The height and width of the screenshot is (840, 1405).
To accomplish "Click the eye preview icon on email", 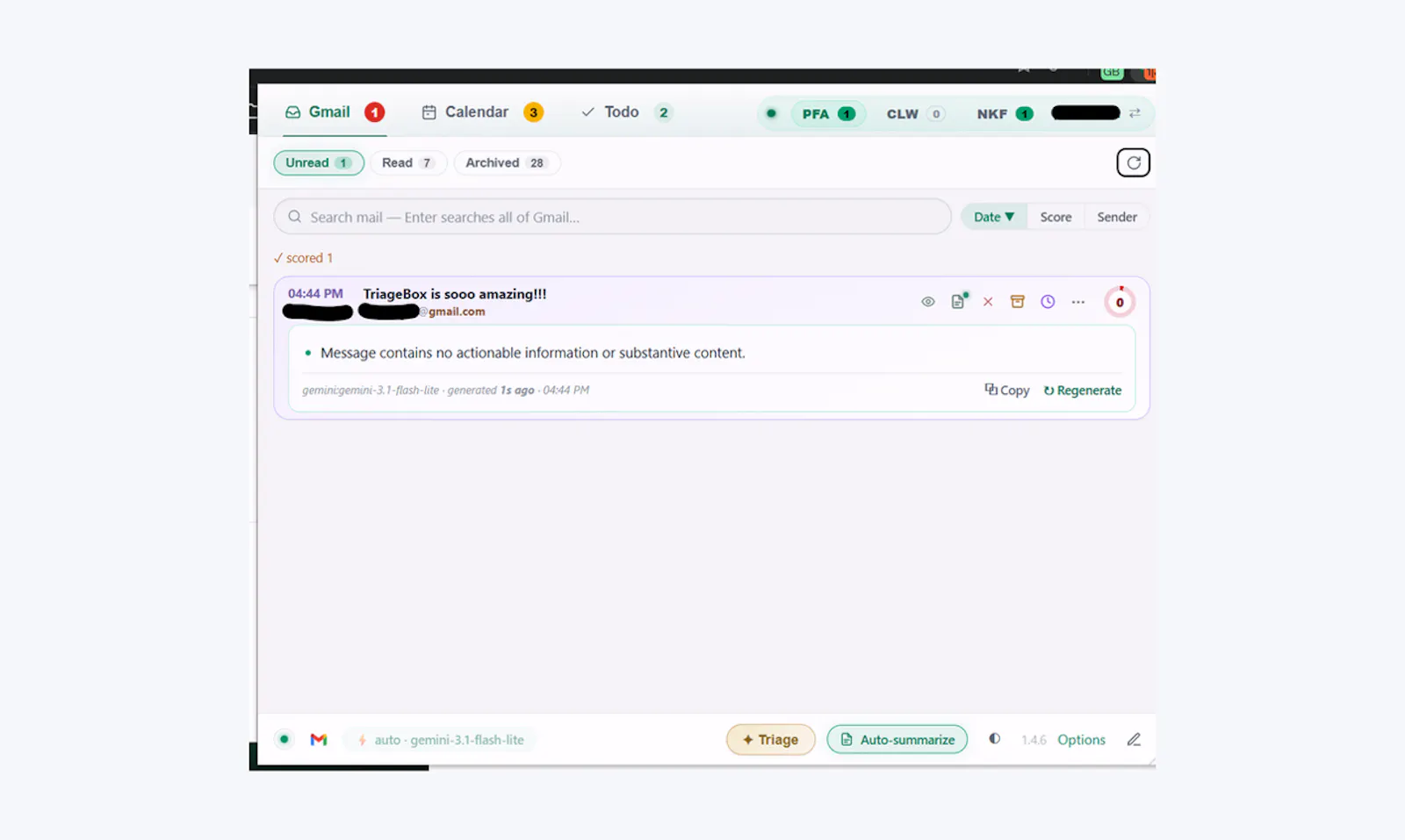I will pos(928,302).
